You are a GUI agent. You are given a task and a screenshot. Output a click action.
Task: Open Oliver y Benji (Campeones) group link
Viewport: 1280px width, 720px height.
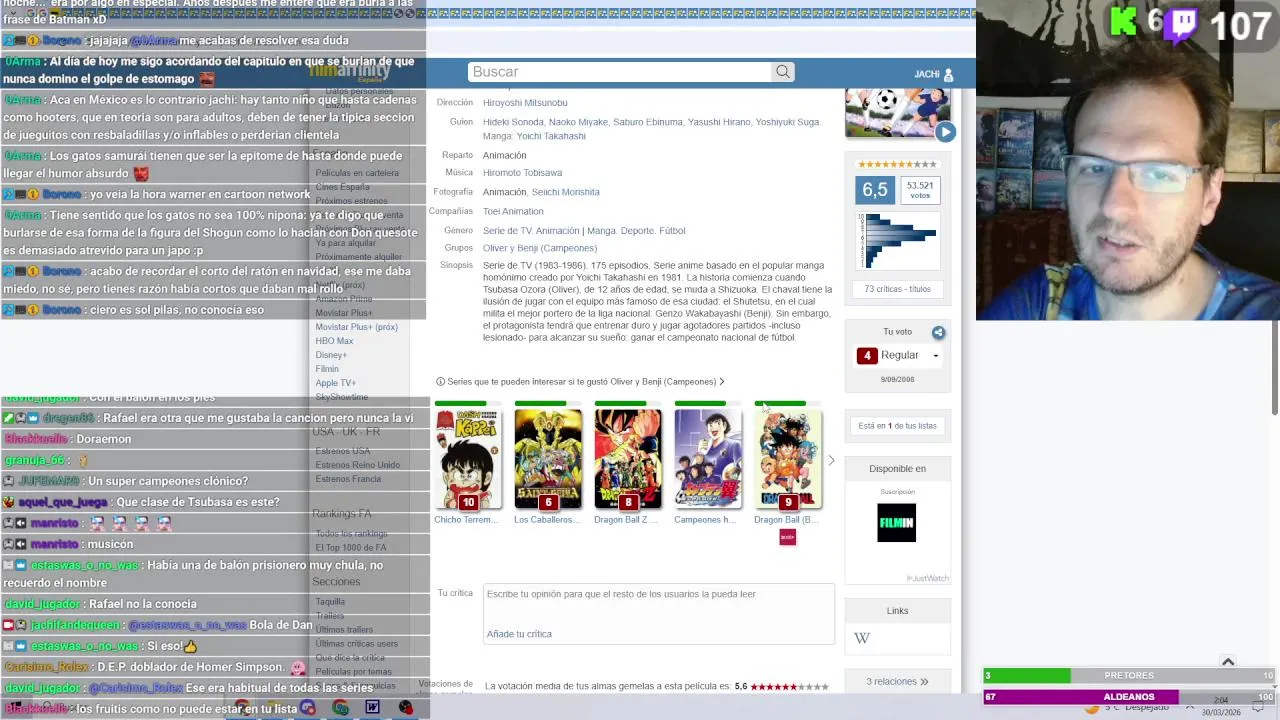coord(540,248)
